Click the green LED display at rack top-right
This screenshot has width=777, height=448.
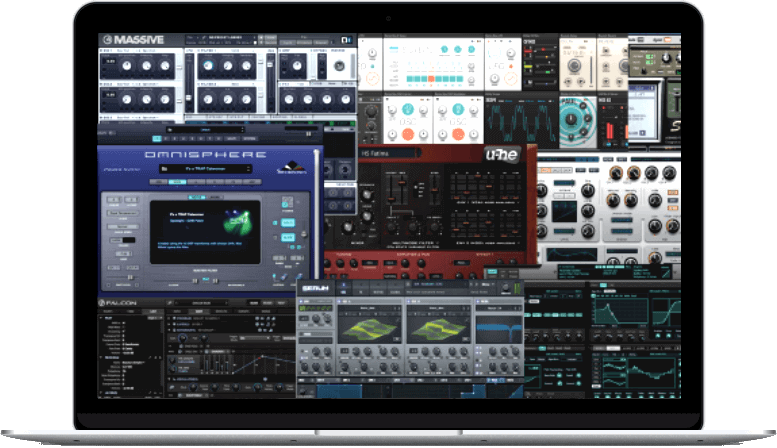(650, 59)
